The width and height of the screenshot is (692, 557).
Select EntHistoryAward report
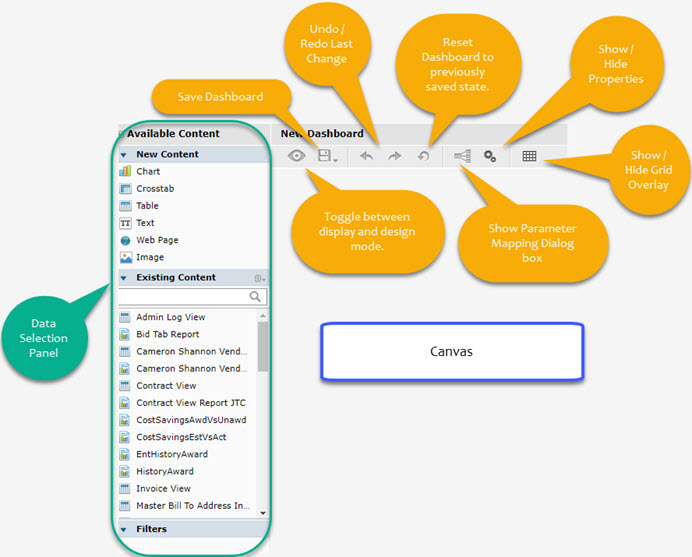(x=172, y=454)
